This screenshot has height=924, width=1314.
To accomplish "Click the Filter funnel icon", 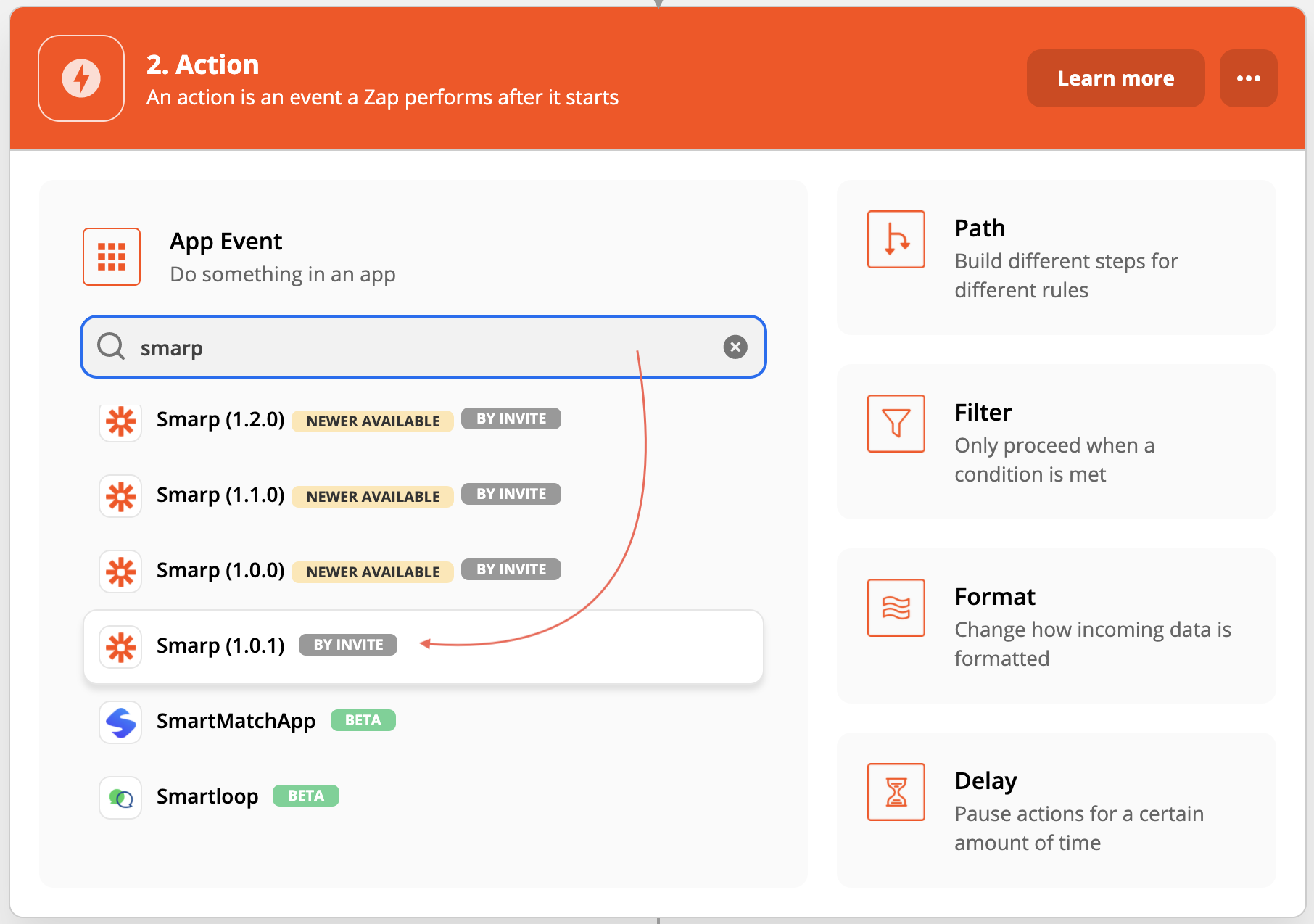I will point(896,424).
